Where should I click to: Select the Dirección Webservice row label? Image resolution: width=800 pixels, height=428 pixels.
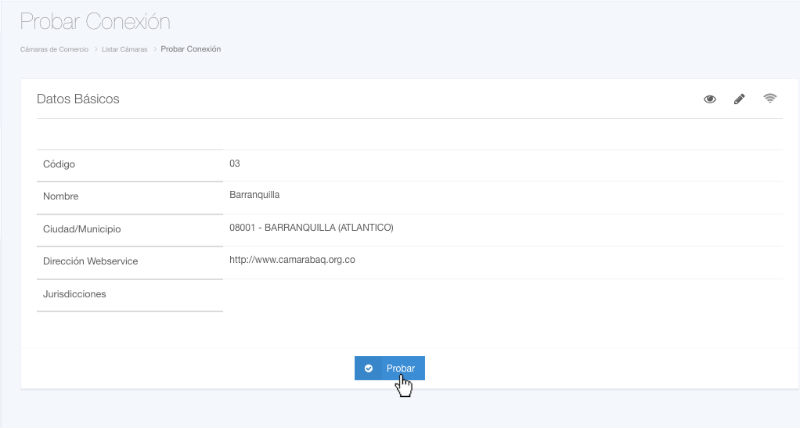click(x=90, y=262)
